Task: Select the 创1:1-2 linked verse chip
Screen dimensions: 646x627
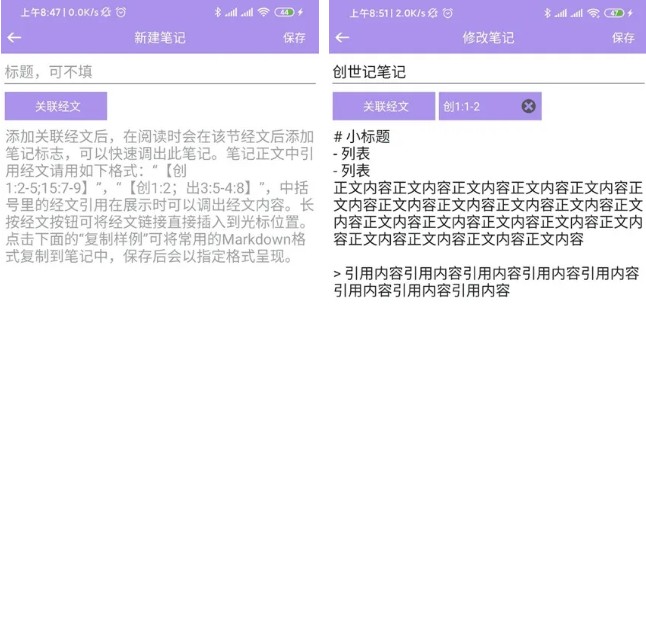Action: click(476, 106)
